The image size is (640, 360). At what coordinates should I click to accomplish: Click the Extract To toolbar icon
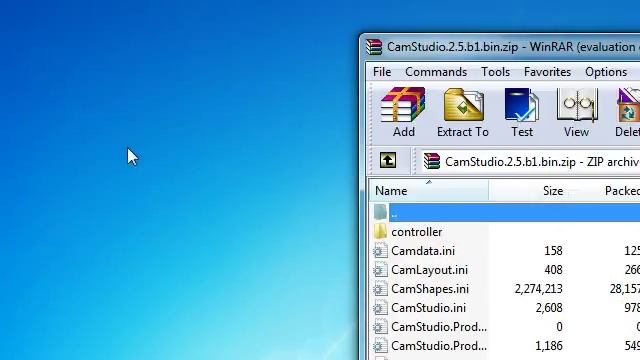[x=463, y=104]
